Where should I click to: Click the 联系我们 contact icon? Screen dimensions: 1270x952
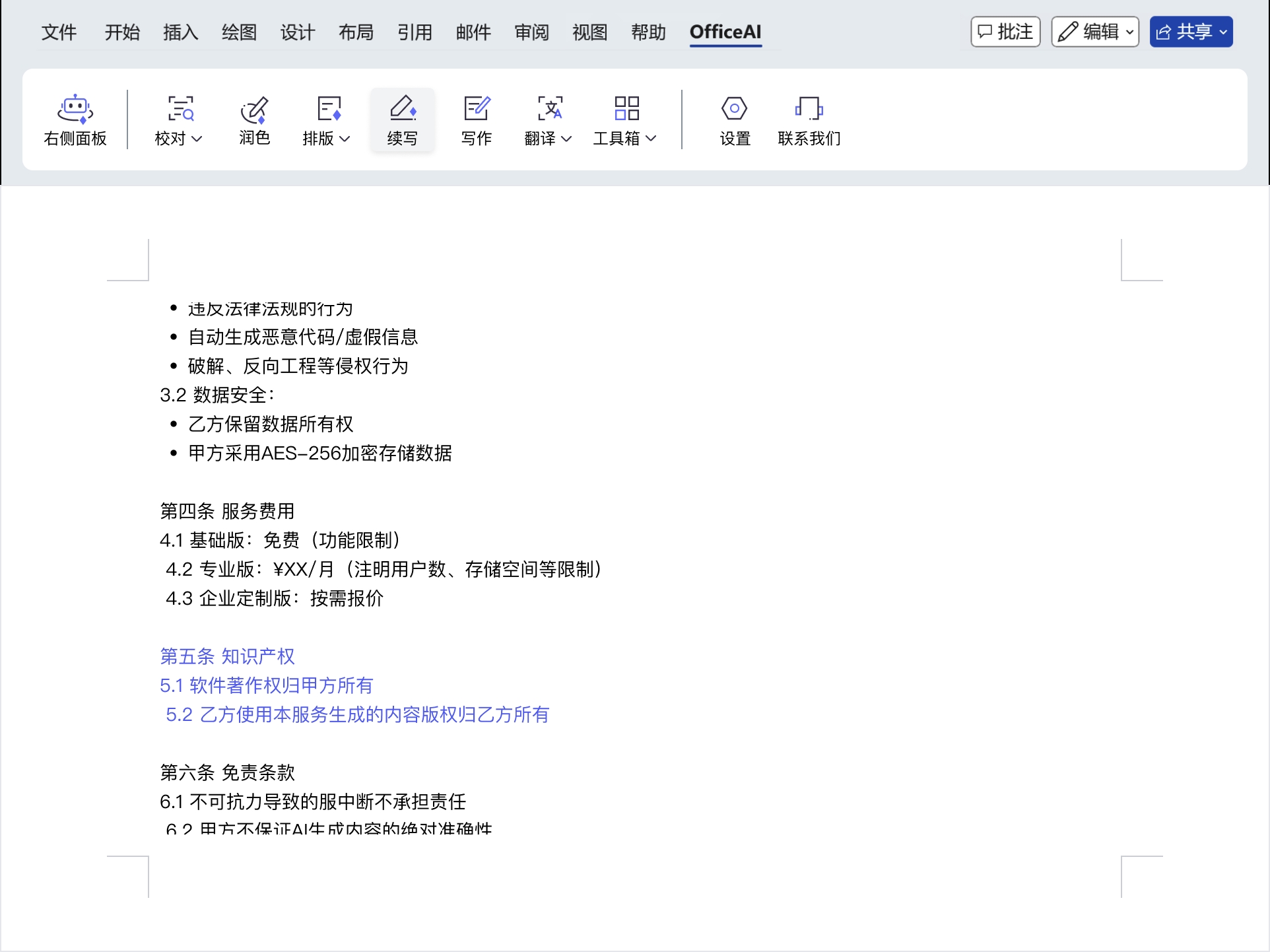point(809,109)
